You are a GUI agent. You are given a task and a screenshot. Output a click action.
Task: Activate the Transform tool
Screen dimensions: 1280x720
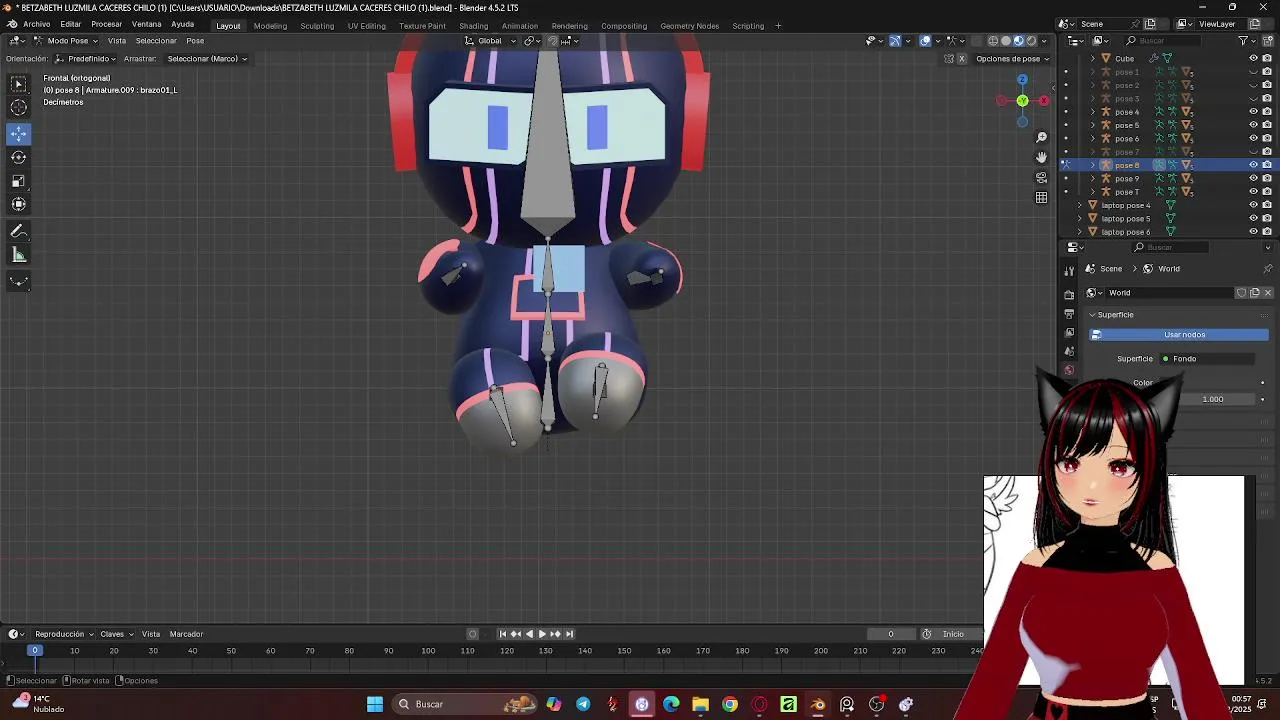pyautogui.click(x=19, y=204)
